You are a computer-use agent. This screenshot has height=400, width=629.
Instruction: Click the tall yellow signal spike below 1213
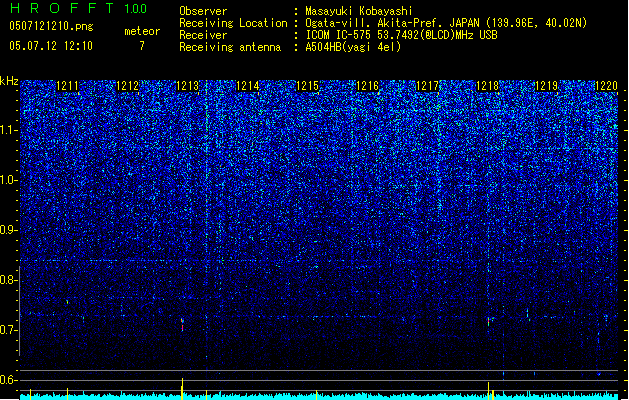182,388
